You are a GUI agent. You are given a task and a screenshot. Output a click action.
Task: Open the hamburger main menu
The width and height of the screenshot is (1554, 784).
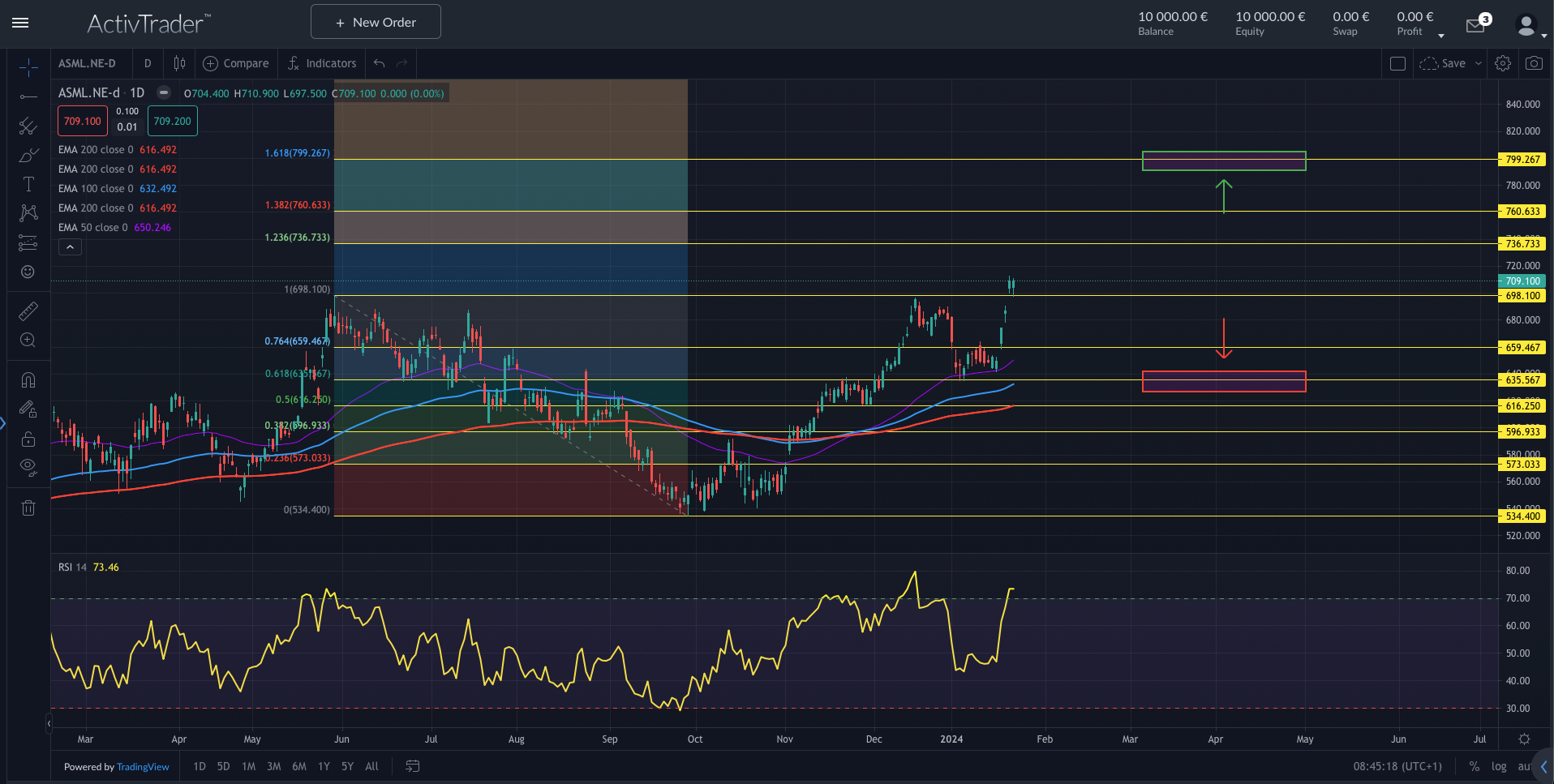[x=20, y=23]
